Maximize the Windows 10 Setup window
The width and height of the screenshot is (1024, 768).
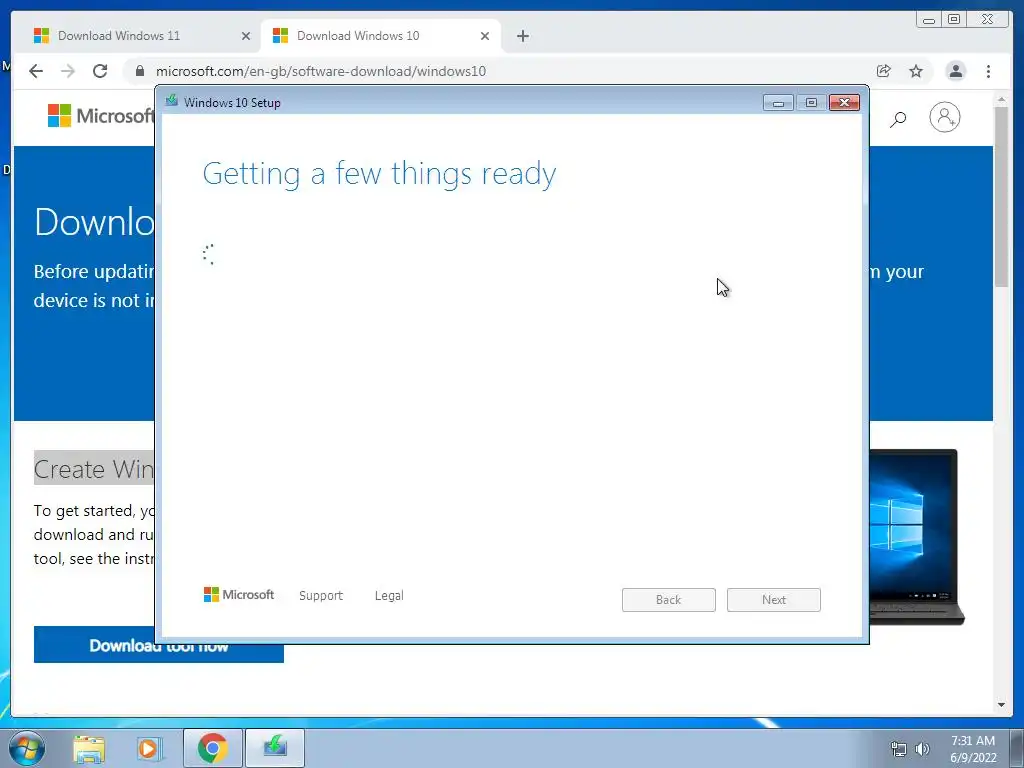pyautogui.click(x=811, y=103)
